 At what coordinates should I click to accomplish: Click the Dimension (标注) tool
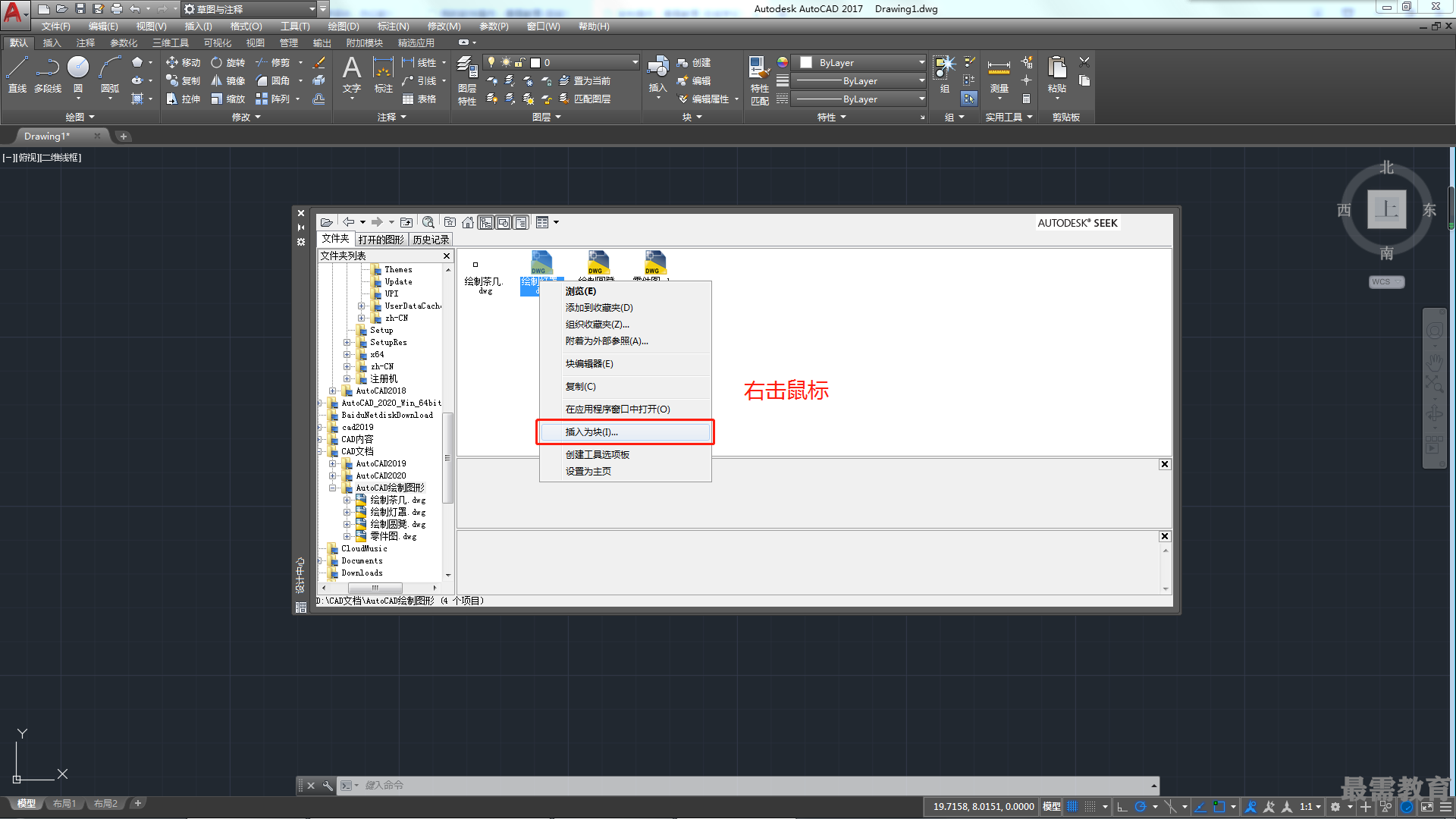click(384, 74)
